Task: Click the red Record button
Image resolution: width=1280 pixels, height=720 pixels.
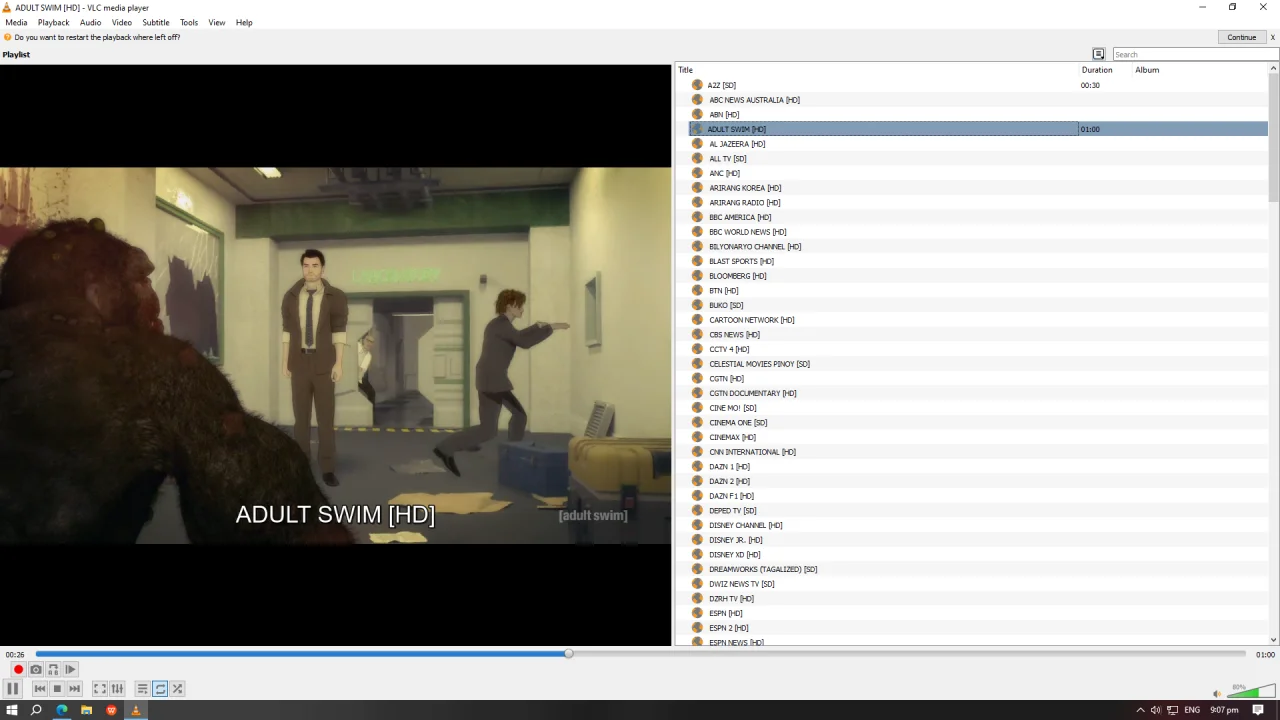Action: click(x=18, y=669)
